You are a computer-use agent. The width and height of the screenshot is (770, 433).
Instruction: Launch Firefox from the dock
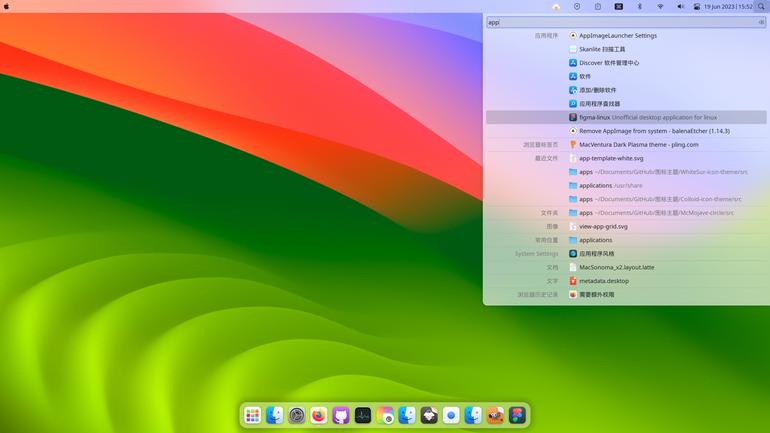319,416
